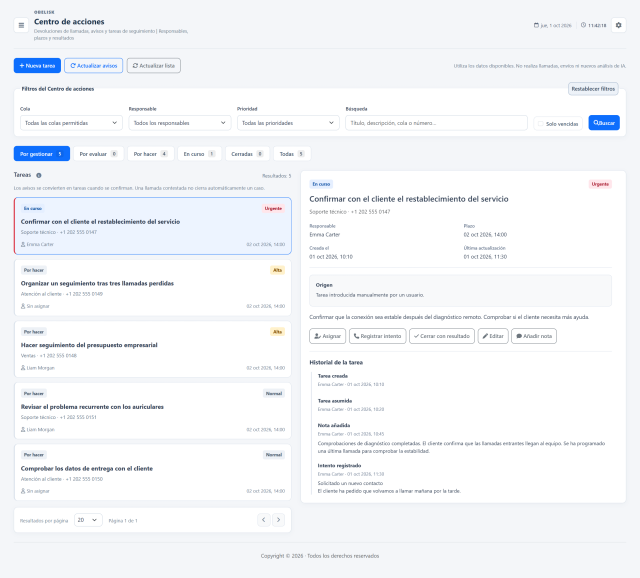
Task: Go to the next results page arrow
Action: (x=278, y=520)
